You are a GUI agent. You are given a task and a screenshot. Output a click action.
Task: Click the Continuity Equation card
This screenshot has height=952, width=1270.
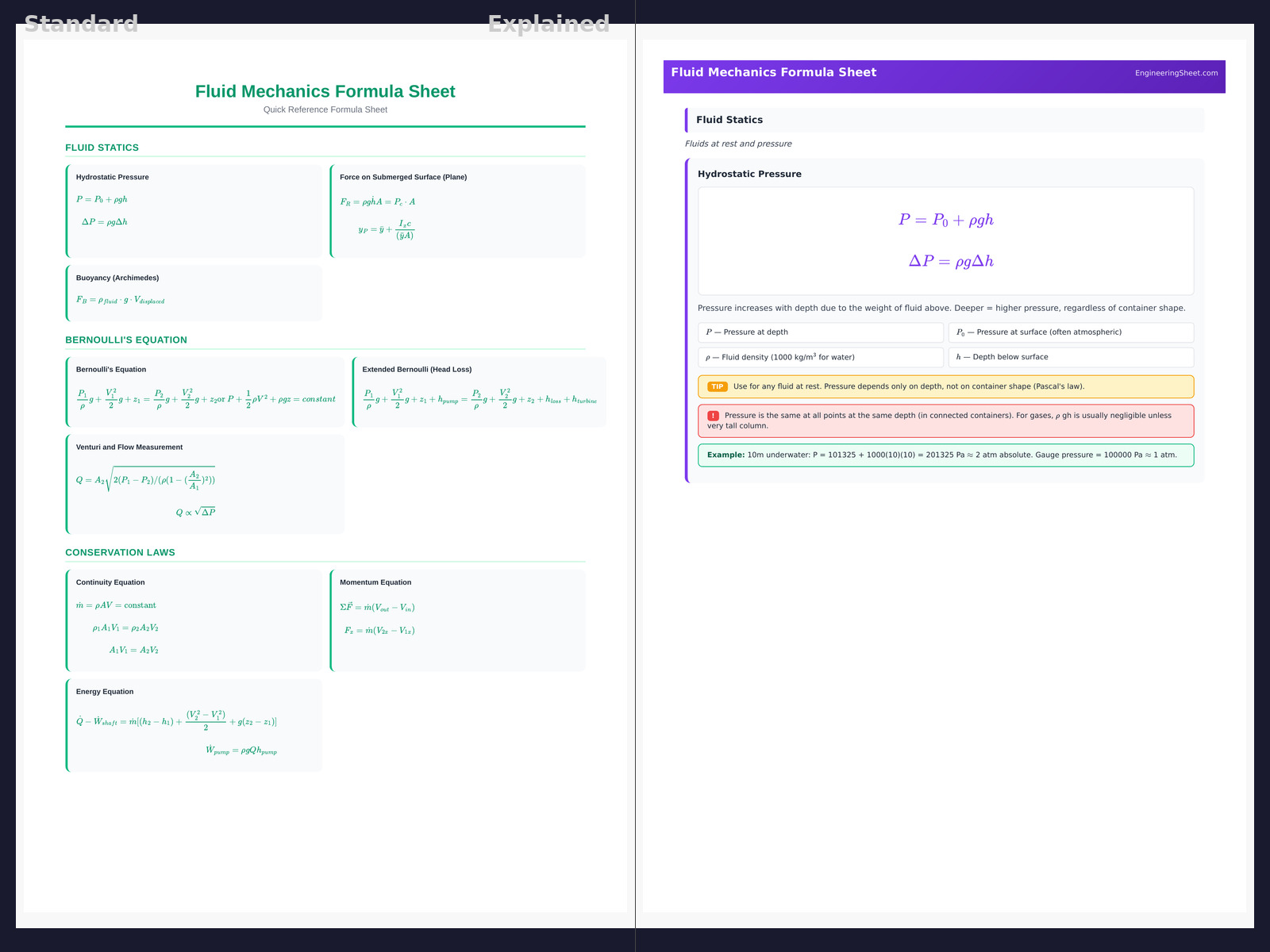(194, 620)
